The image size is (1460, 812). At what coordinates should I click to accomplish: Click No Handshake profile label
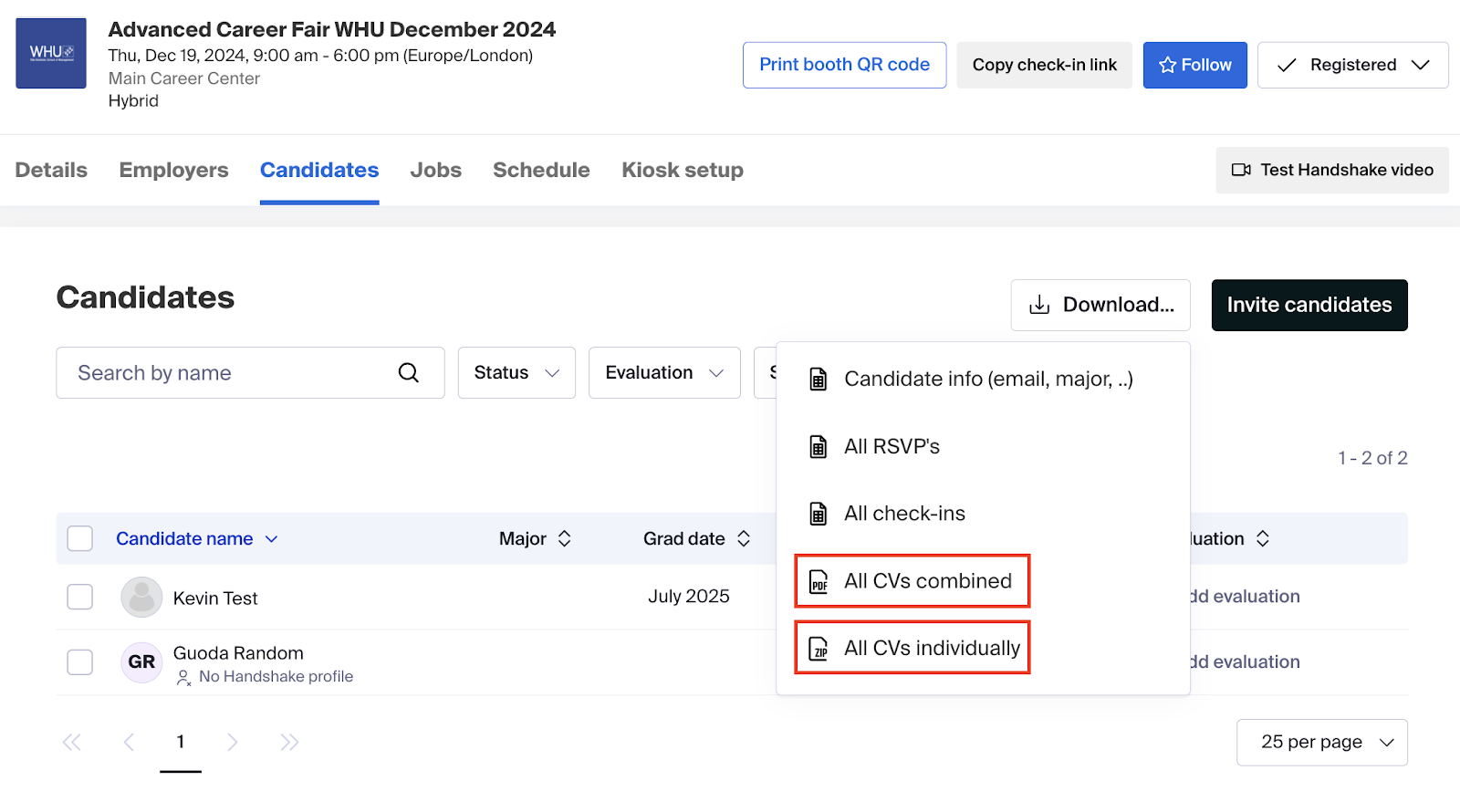click(276, 677)
